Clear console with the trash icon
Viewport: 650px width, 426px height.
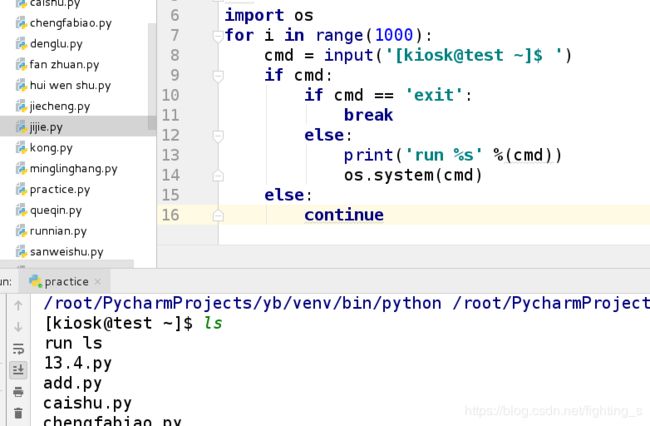[x=18, y=412]
